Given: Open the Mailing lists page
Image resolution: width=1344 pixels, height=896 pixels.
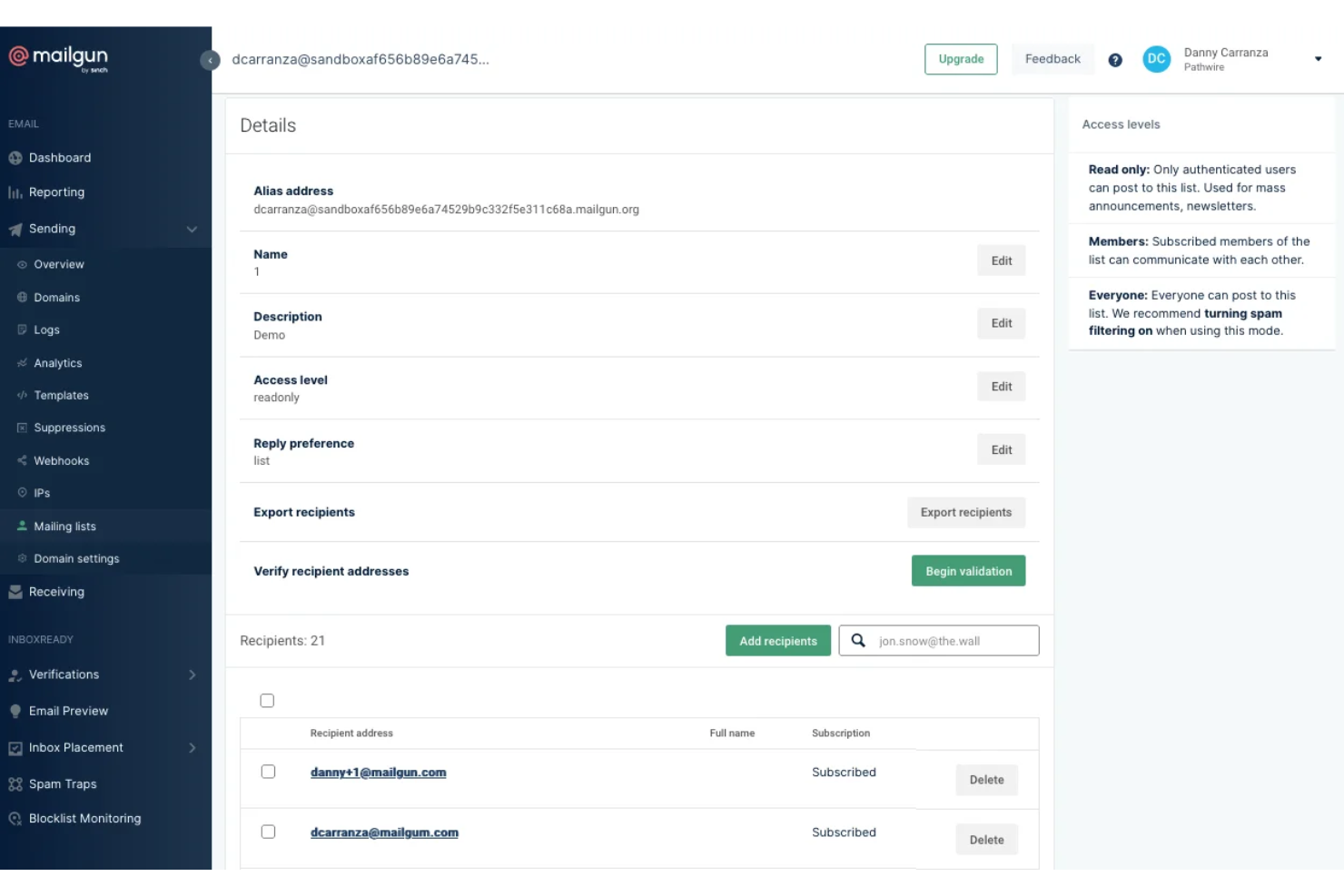Looking at the screenshot, I should point(65,526).
